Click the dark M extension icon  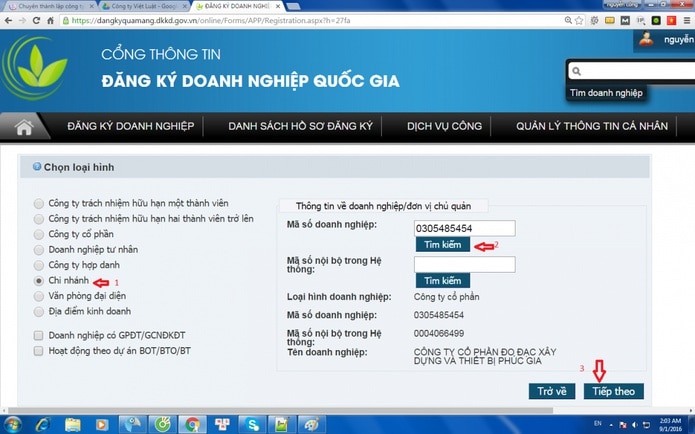click(625, 20)
